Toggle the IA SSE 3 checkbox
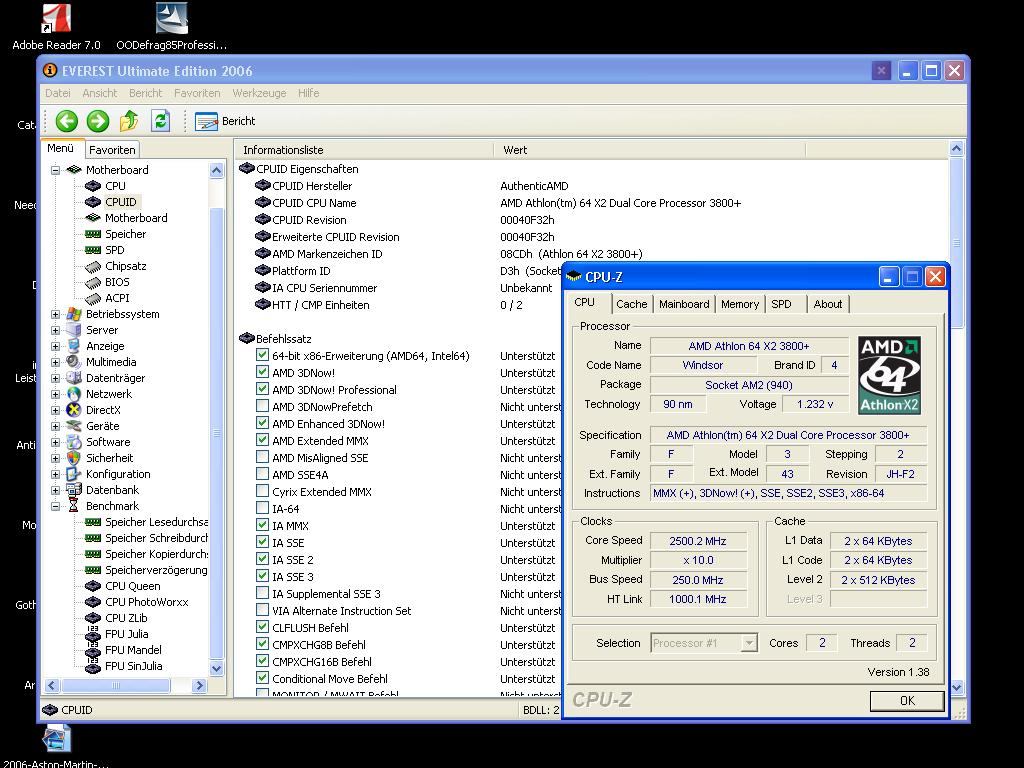 pos(263,576)
